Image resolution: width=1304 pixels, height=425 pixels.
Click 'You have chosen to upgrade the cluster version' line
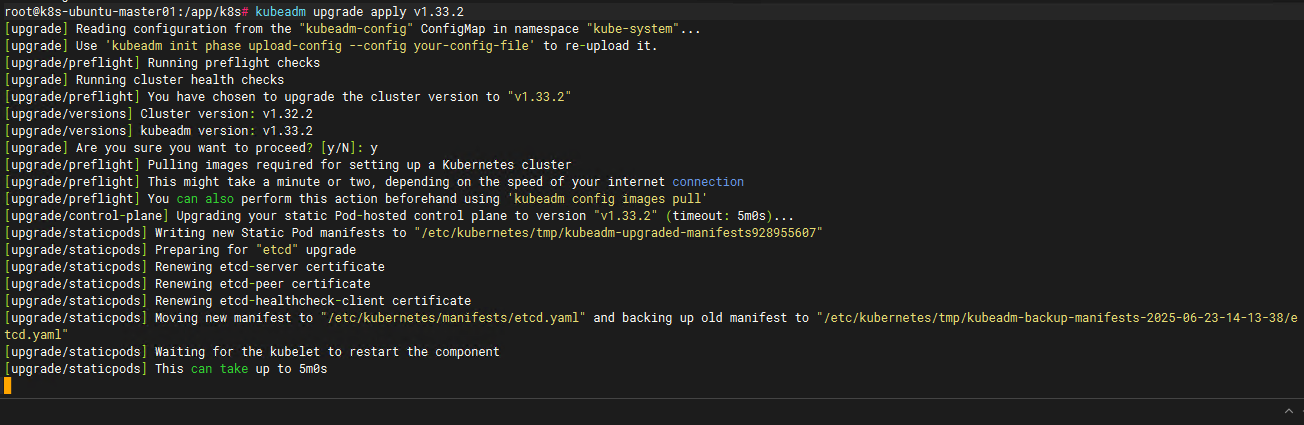tap(287, 96)
